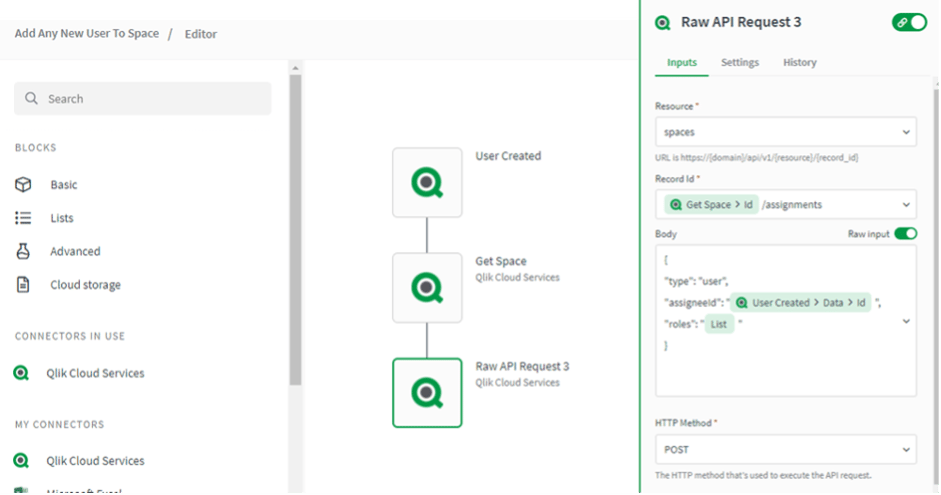941x495 pixels.
Task: Open the Cloud storage category
Action: [x=85, y=285]
